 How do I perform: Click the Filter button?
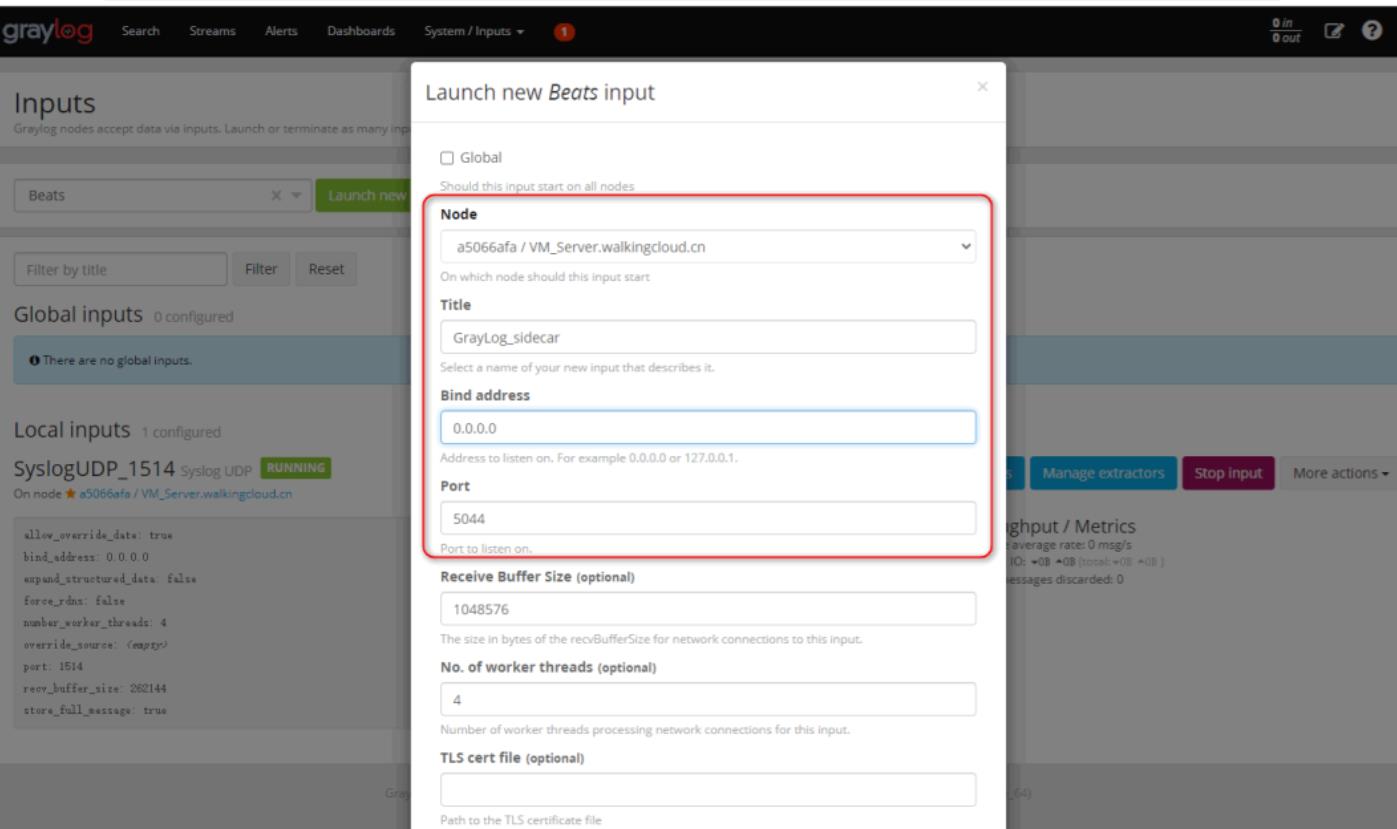pos(262,269)
